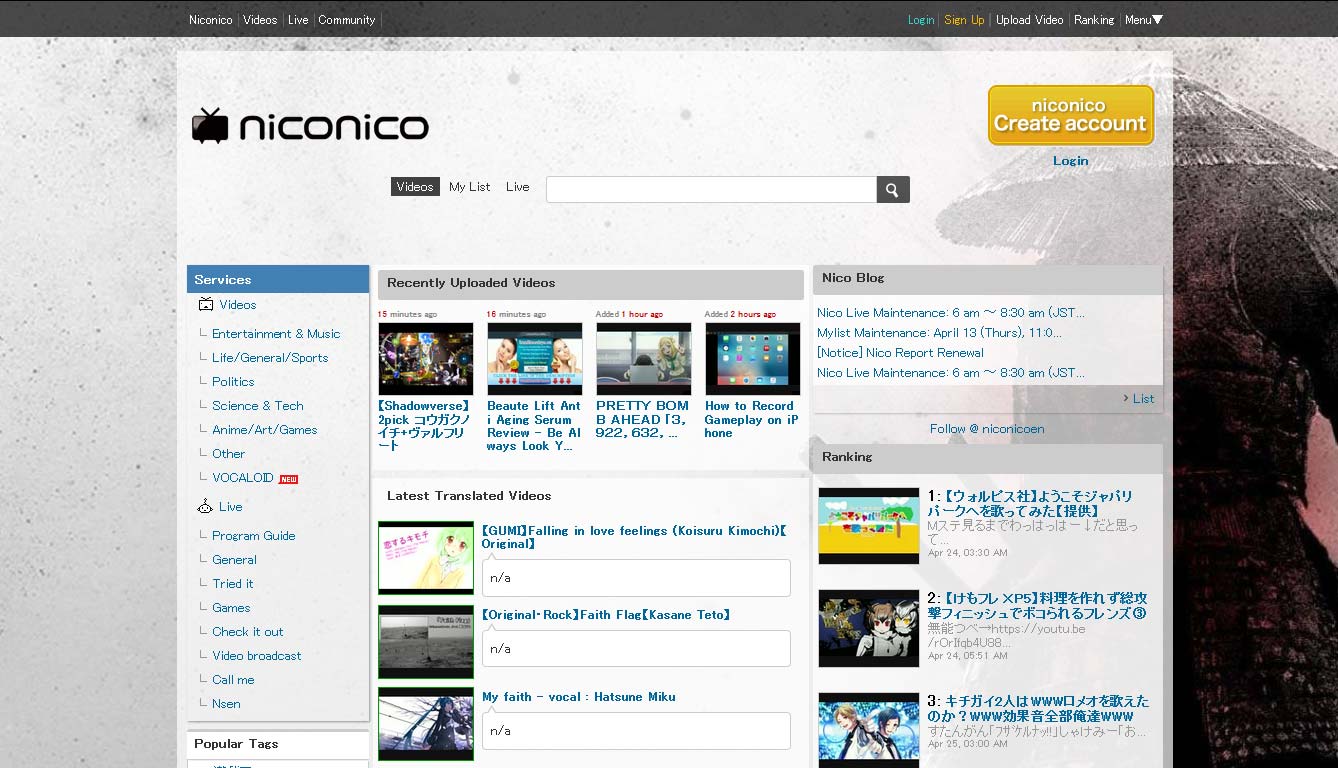
Task: Click Videos heading link in Services
Action: pos(238,305)
